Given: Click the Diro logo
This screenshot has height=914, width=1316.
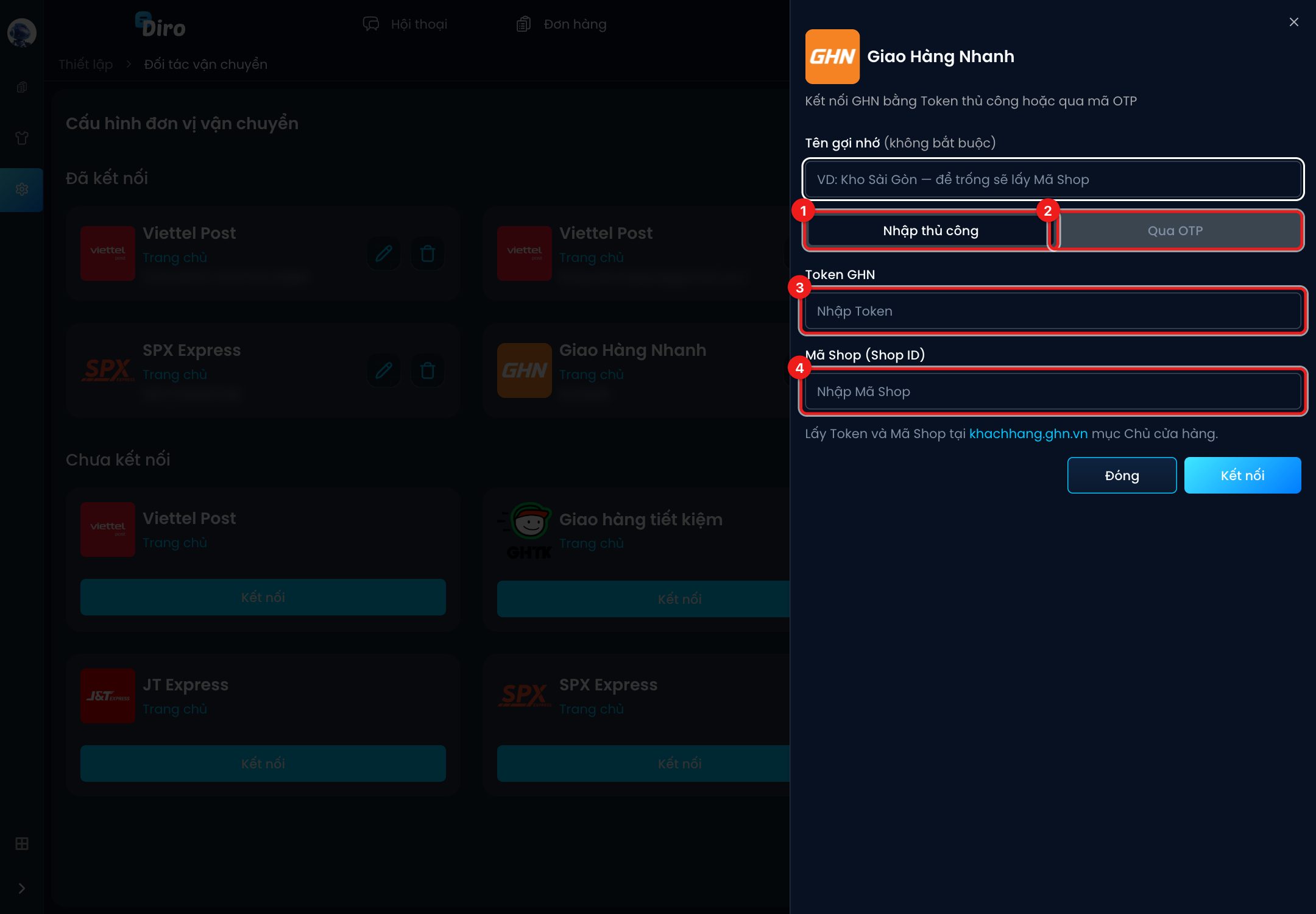Looking at the screenshot, I should point(160,26).
